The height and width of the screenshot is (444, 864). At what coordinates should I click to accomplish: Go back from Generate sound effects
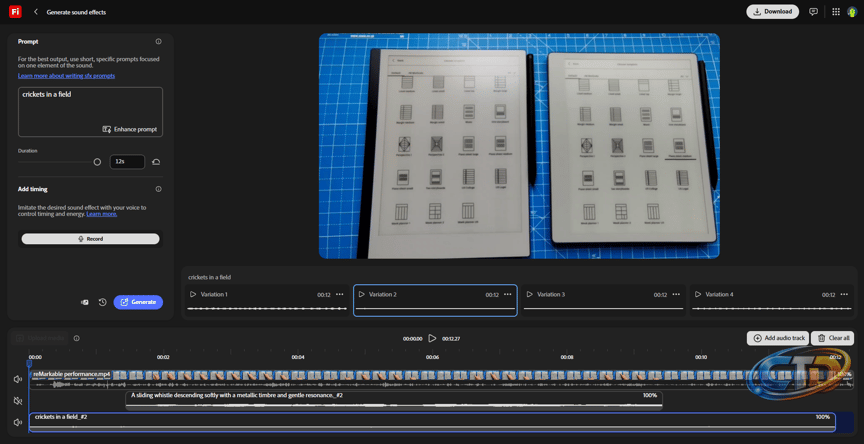click(36, 12)
